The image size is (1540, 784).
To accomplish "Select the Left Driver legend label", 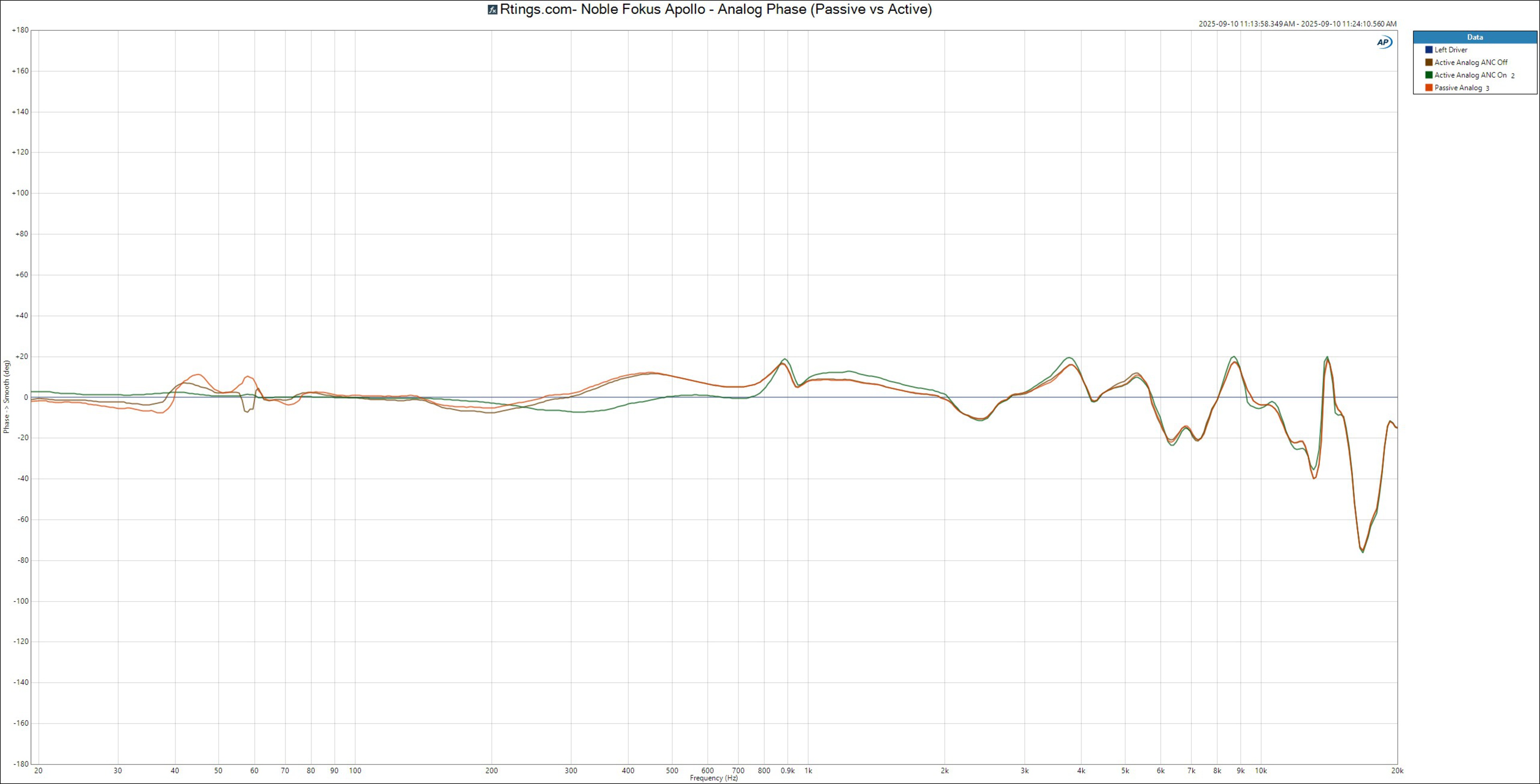I will 1450,50.
